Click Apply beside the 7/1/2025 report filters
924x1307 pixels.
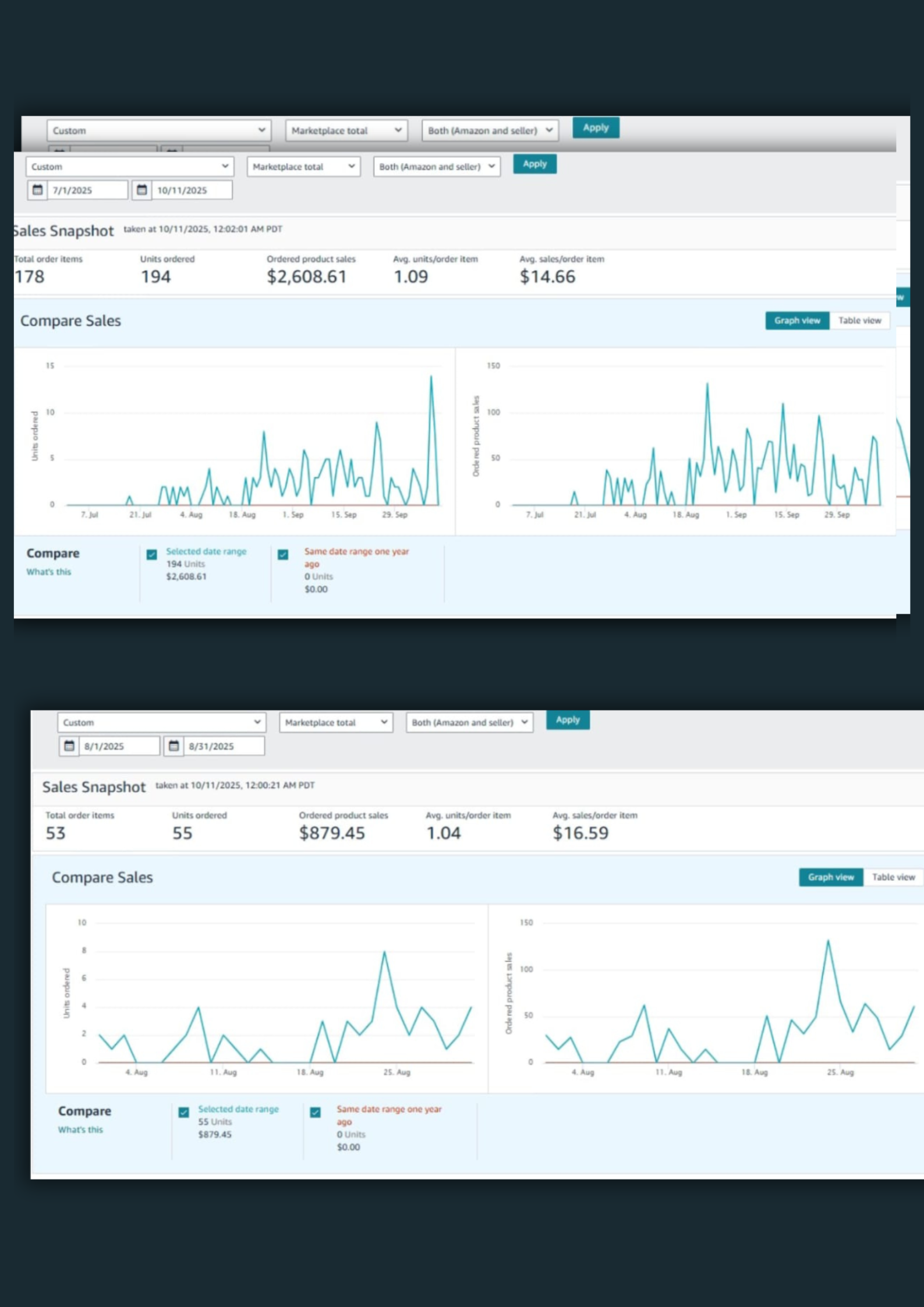[534, 164]
